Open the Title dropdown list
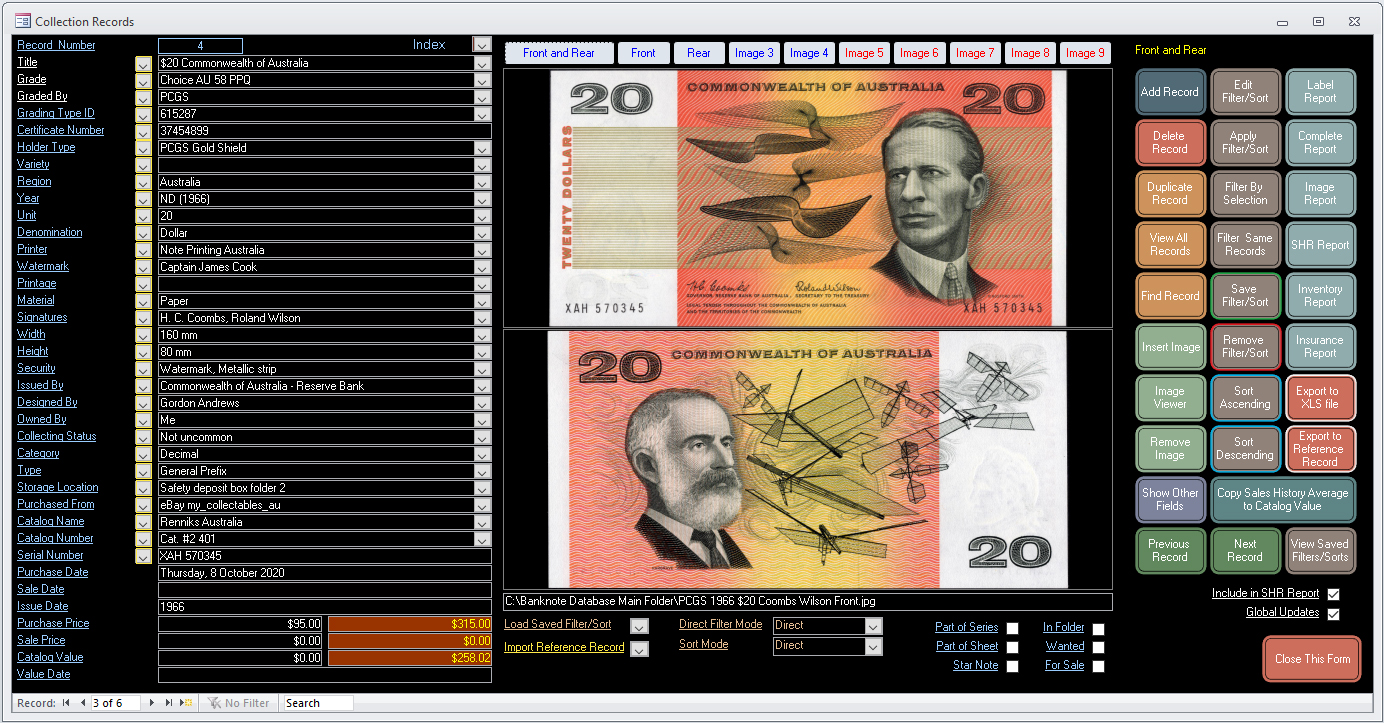This screenshot has width=1384, height=723. pyautogui.click(x=482, y=63)
